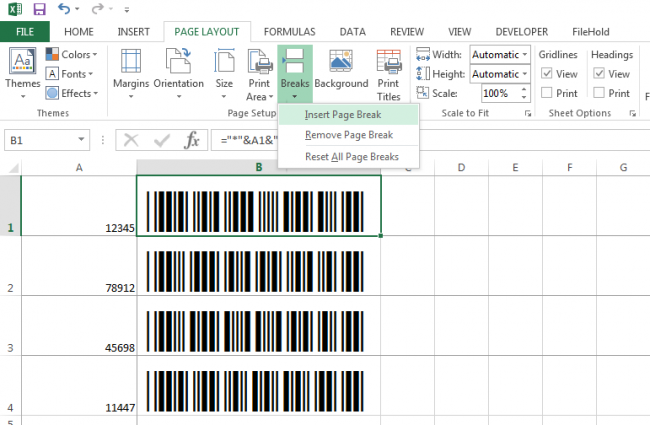Adjust the Scale 100% spinner arrows
This screenshot has width=650, height=425.
[524, 93]
